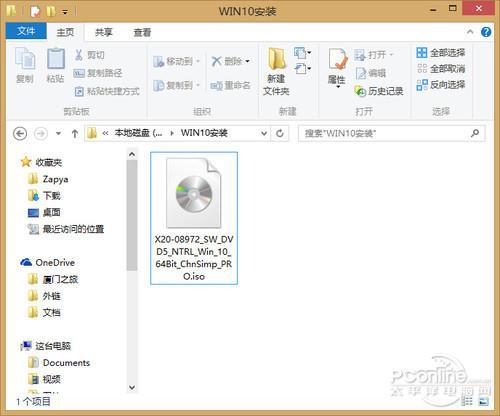Open the recent locations dropdown arrow
Screen dimensions: 500x416
pyautogui.click(x=58, y=134)
